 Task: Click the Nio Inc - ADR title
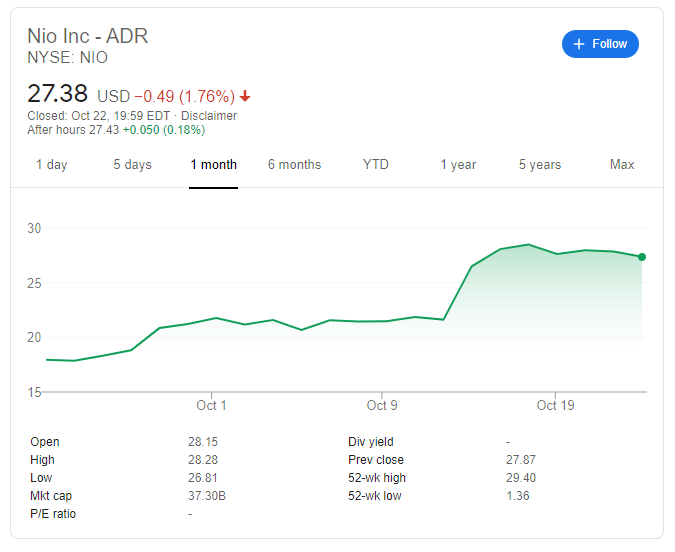pos(88,36)
